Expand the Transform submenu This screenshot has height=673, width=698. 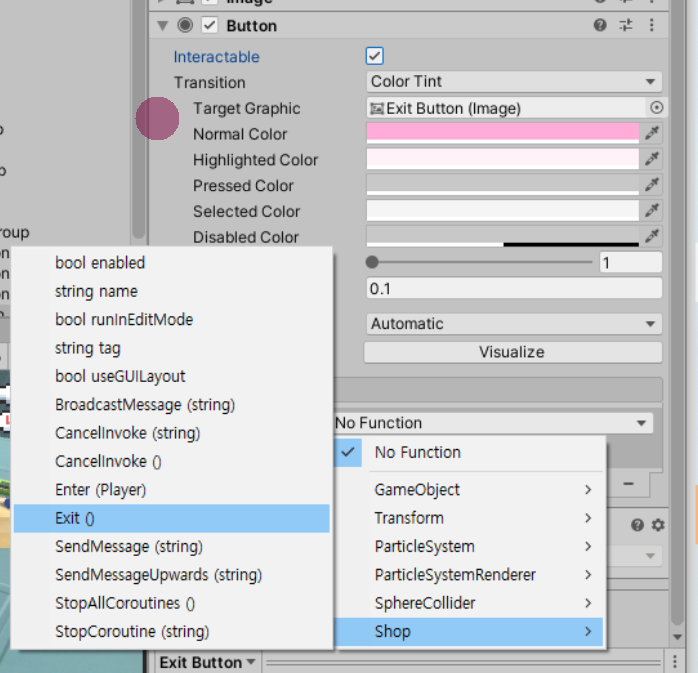pos(469,518)
